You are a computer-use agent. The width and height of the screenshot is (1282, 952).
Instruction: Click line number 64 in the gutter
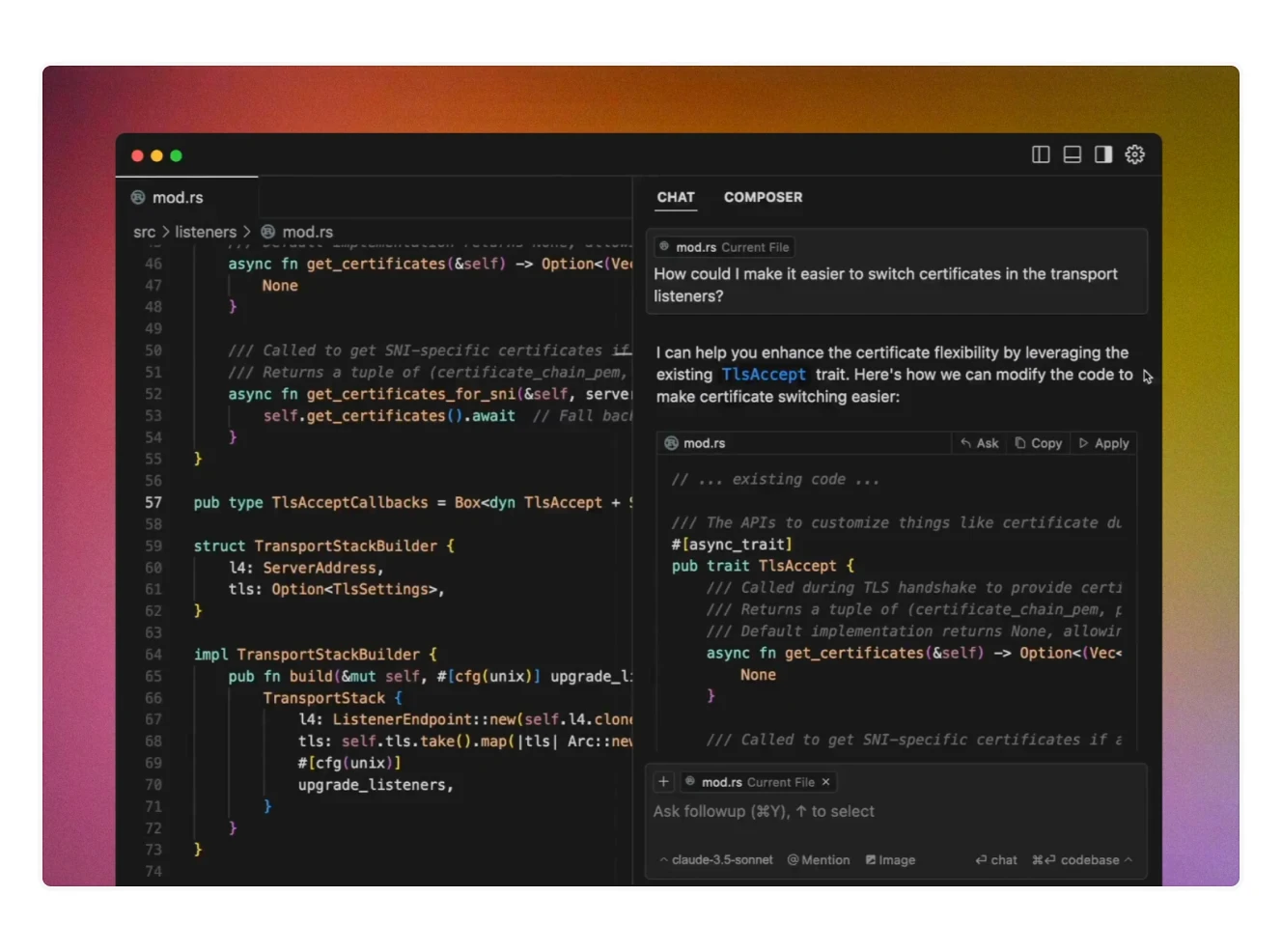pos(153,655)
